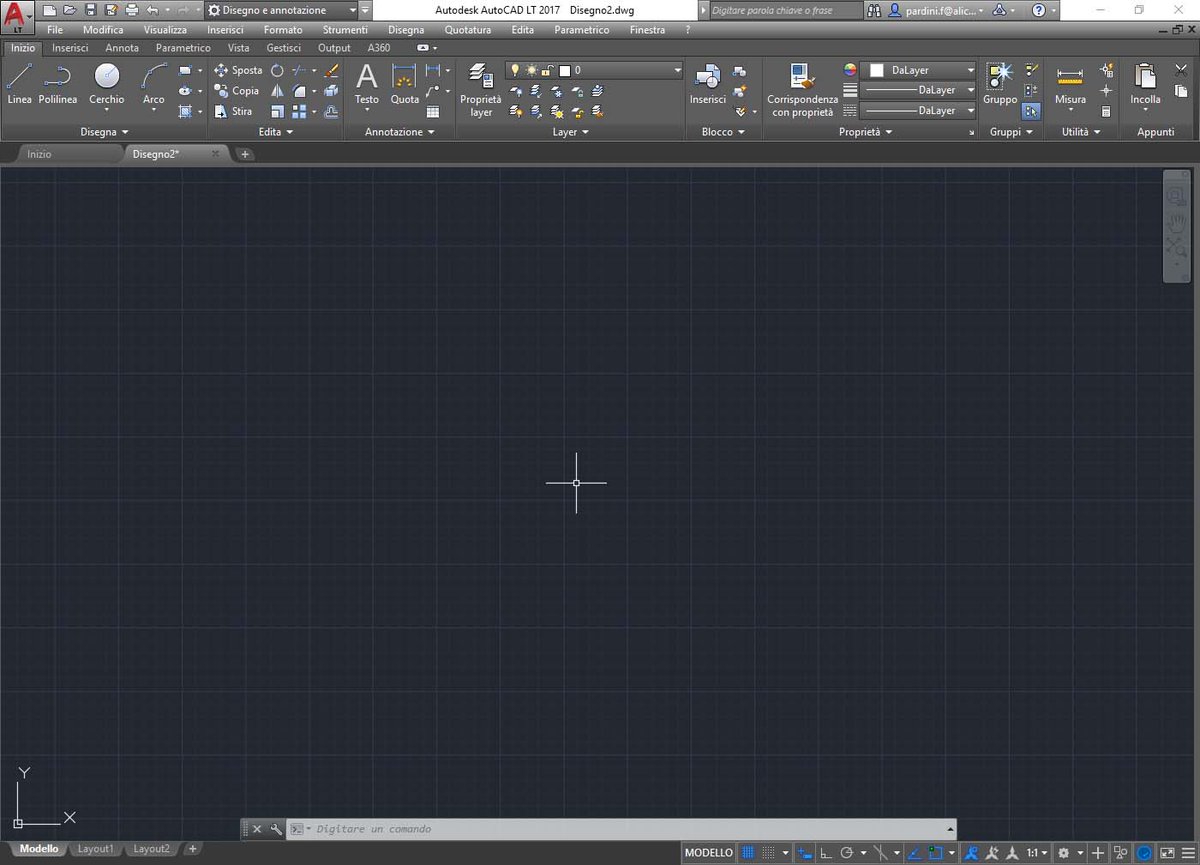Click the Stira command in Edita panel
1200x865 pixels.
click(239, 111)
